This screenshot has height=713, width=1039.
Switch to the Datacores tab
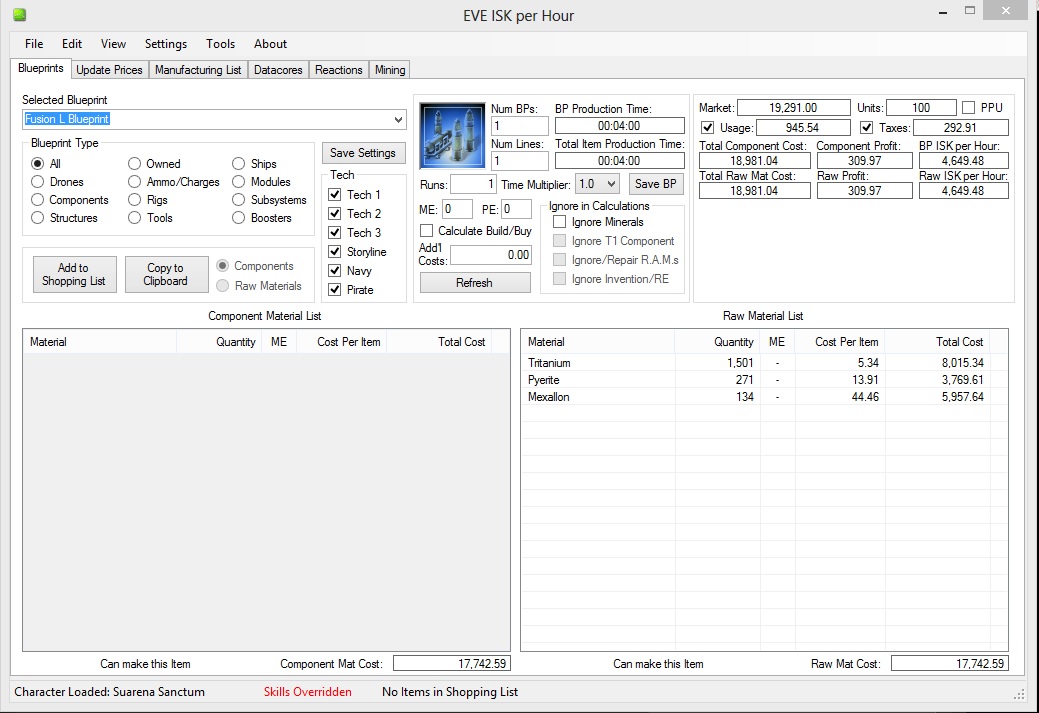(278, 70)
